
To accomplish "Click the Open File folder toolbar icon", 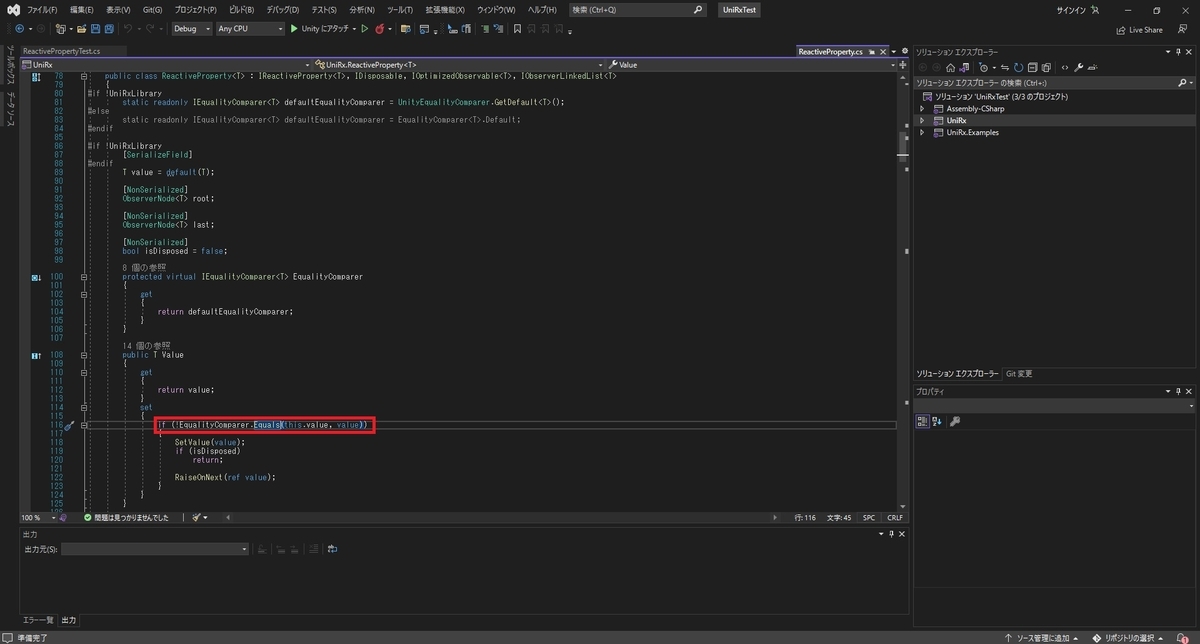I will [x=81, y=29].
